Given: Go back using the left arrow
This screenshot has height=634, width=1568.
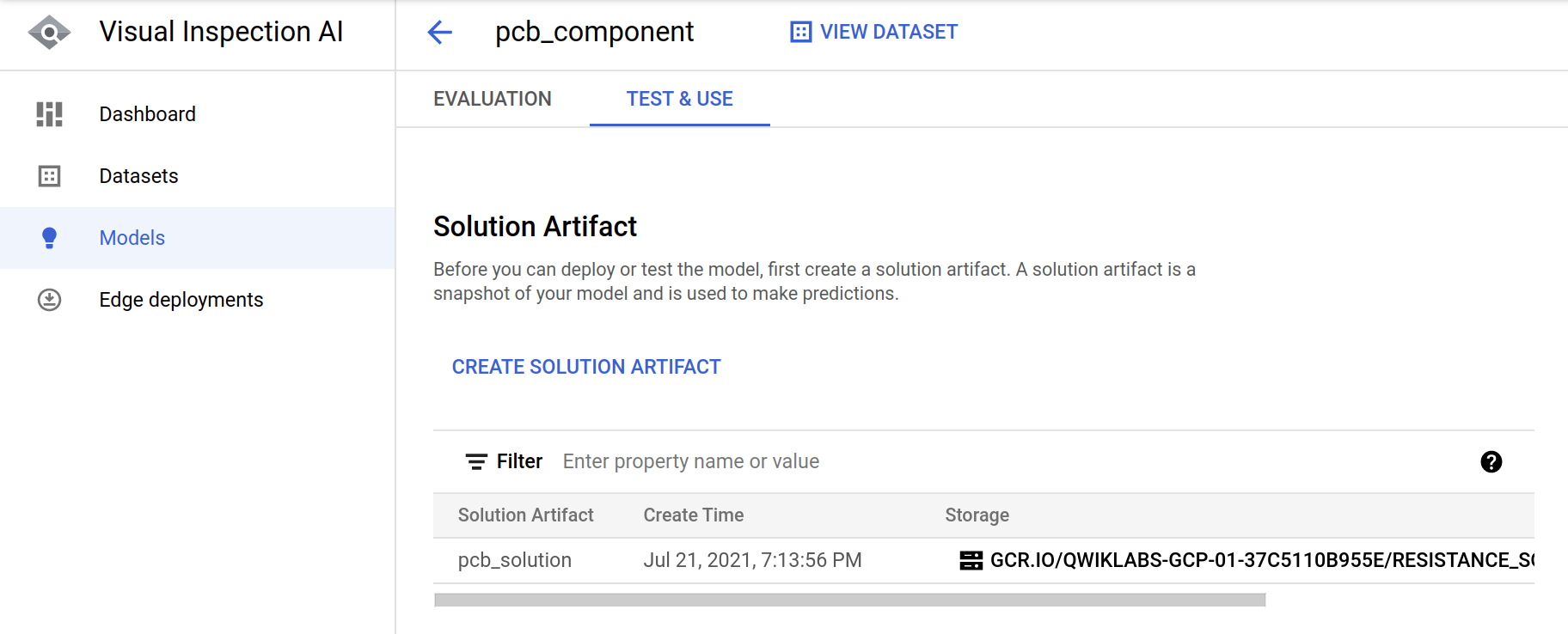Looking at the screenshot, I should click(x=440, y=33).
